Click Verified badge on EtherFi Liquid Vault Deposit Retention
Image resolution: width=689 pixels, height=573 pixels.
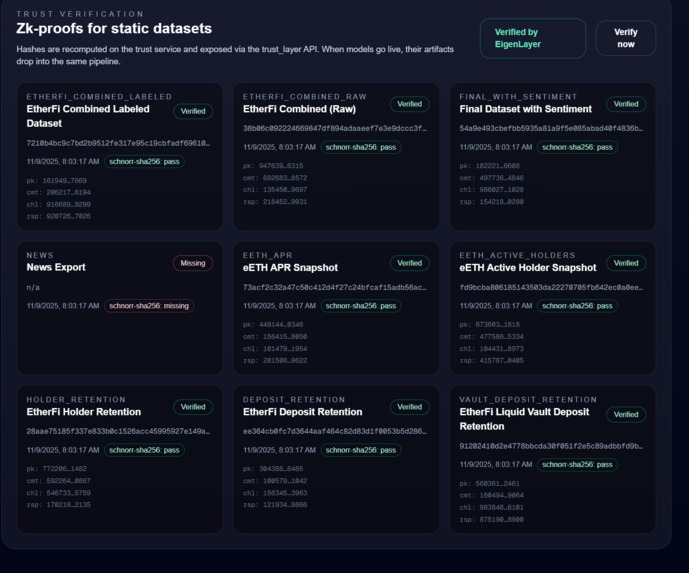626,414
